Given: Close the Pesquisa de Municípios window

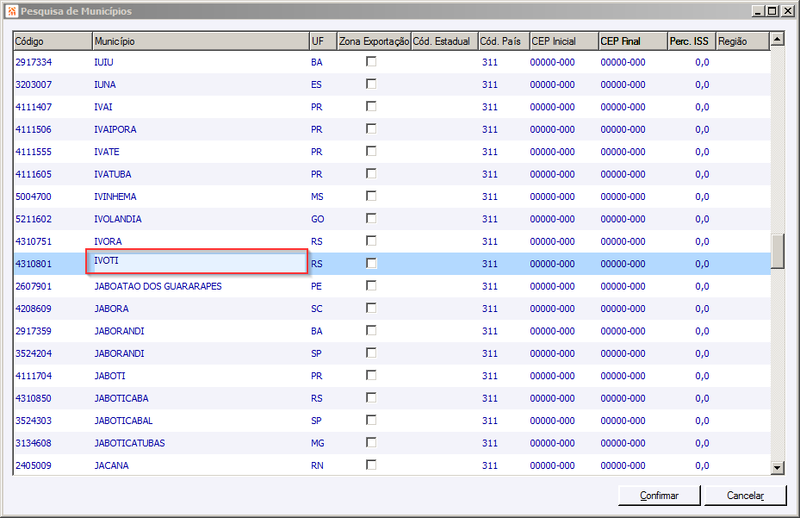Looking at the screenshot, I should coord(787,11).
